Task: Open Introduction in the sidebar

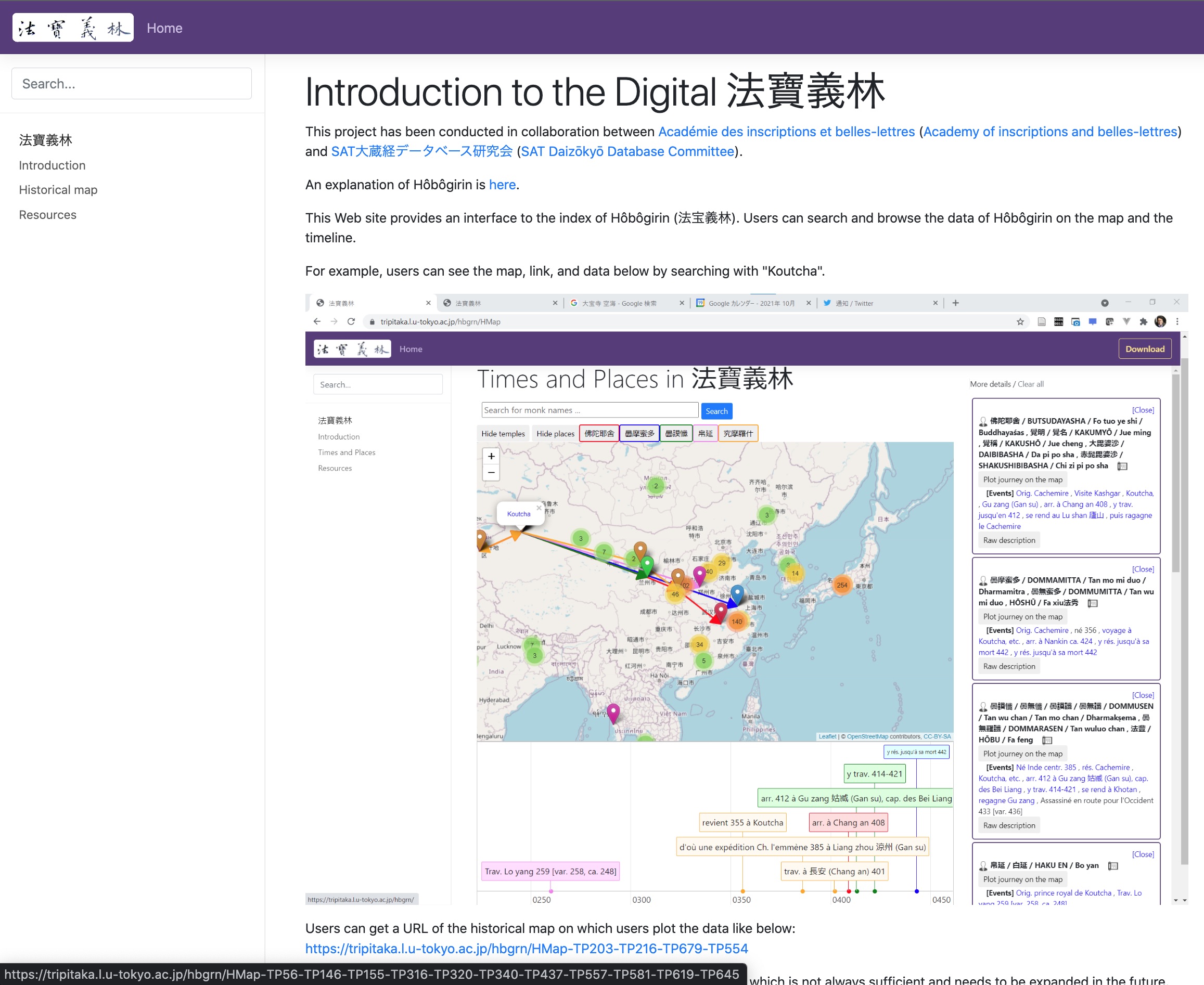Action: pyautogui.click(x=52, y=165)
